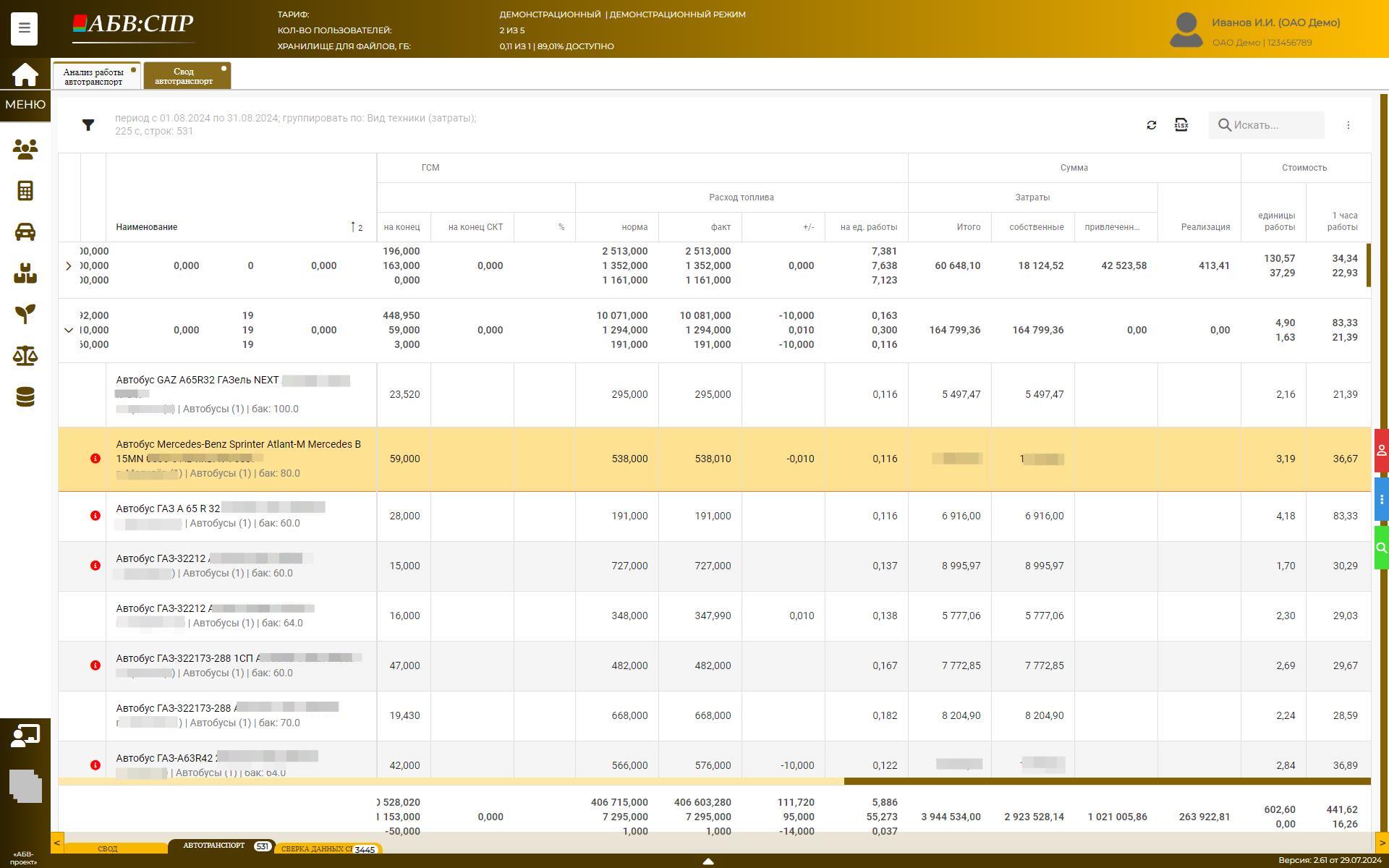
Task: Click warning icon on ГАЗ-322173-288 1СП row
Action: (x=95, y=665)
